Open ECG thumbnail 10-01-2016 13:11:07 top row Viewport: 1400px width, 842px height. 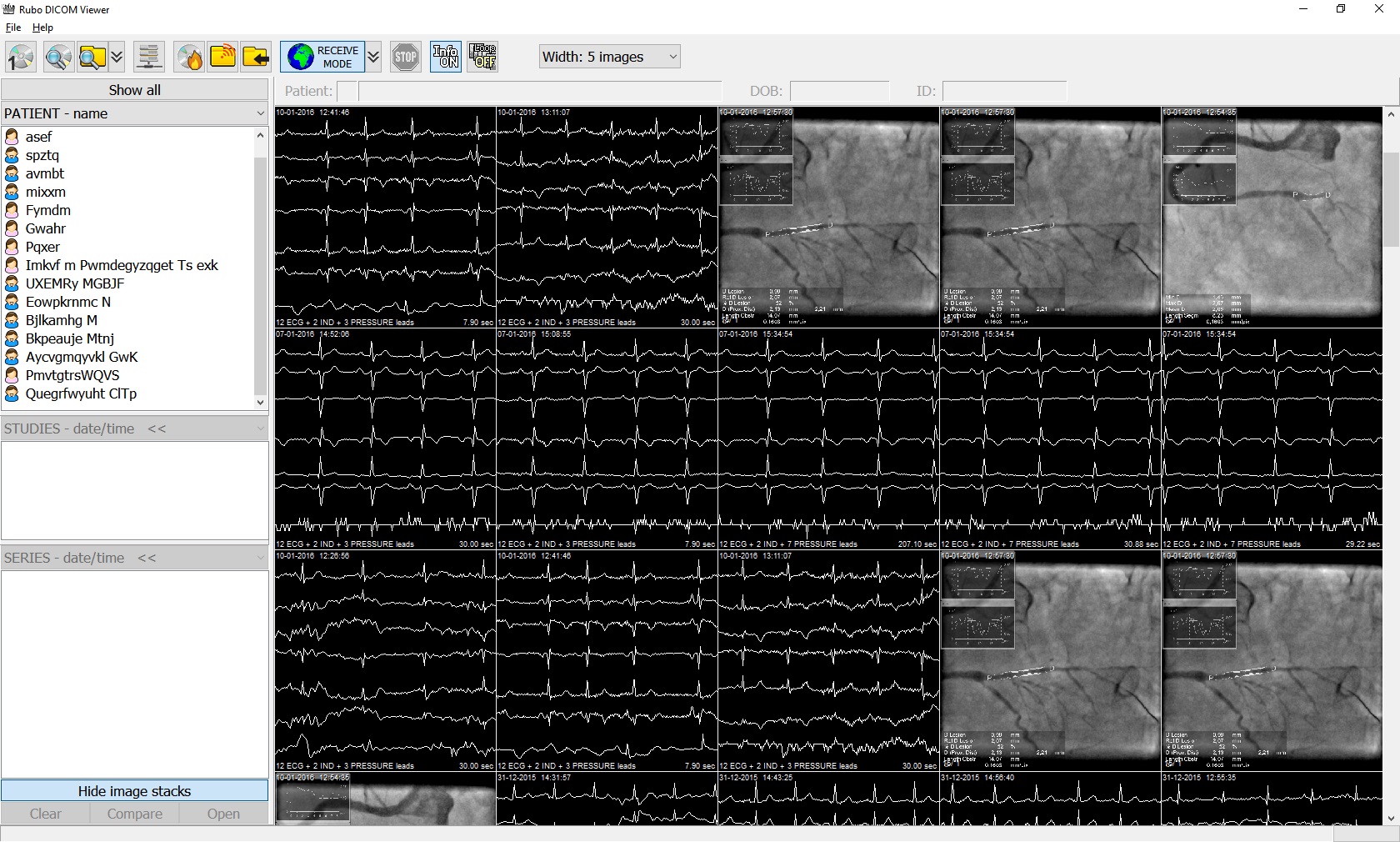607,217
